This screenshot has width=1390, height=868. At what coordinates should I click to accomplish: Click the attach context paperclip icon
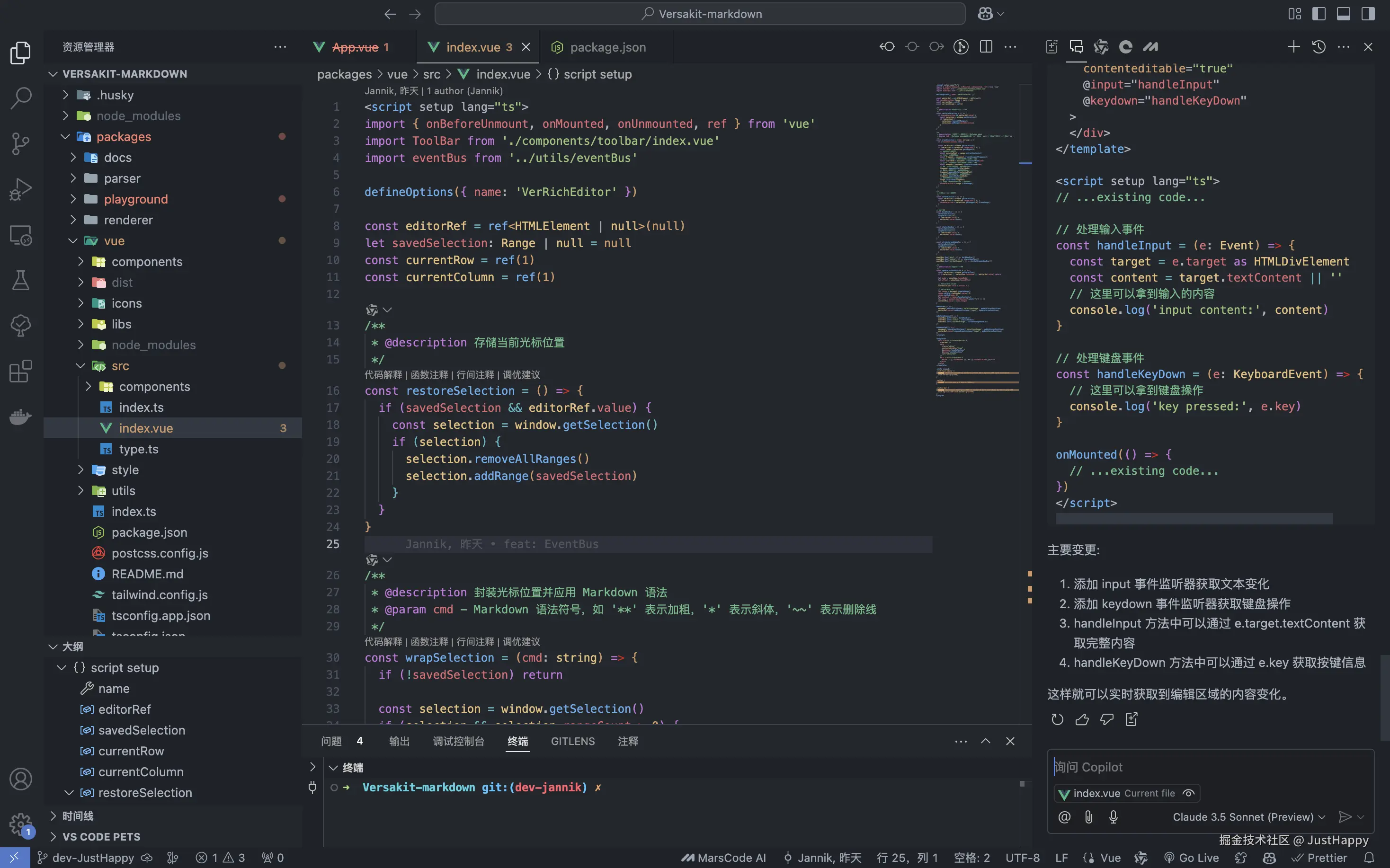tap(1088, 817)
